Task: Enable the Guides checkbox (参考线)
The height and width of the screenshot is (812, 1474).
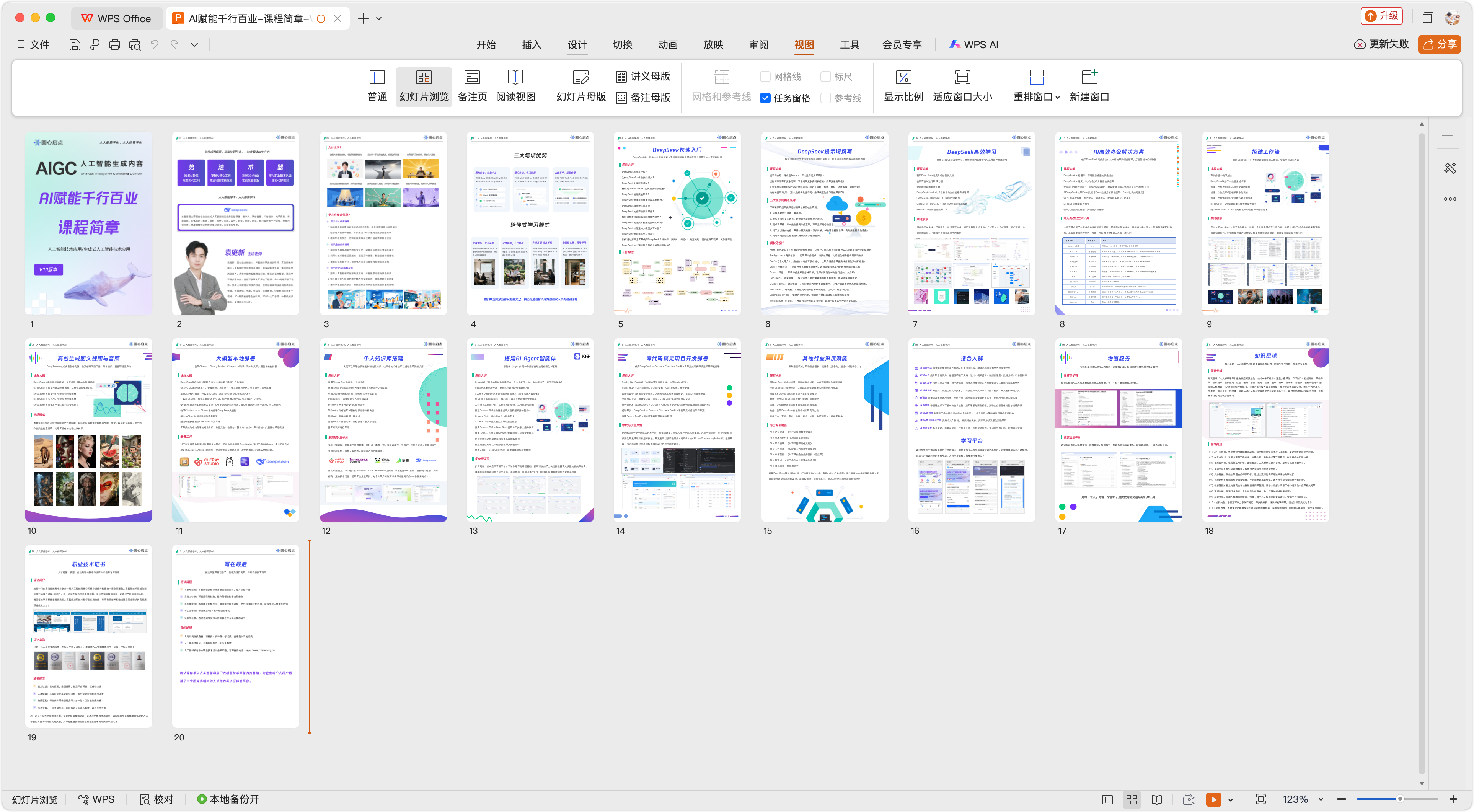Action: coord(825,98)
